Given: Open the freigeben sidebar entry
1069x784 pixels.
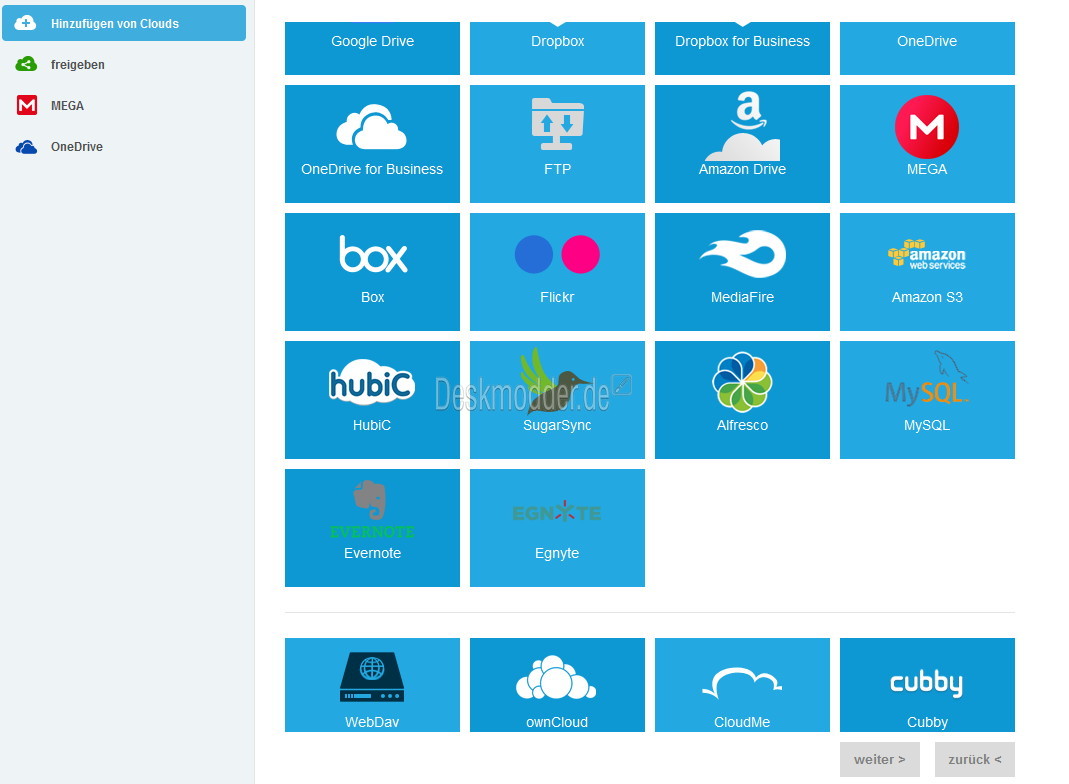Looking at the screenshot, I should click(124, 65).
